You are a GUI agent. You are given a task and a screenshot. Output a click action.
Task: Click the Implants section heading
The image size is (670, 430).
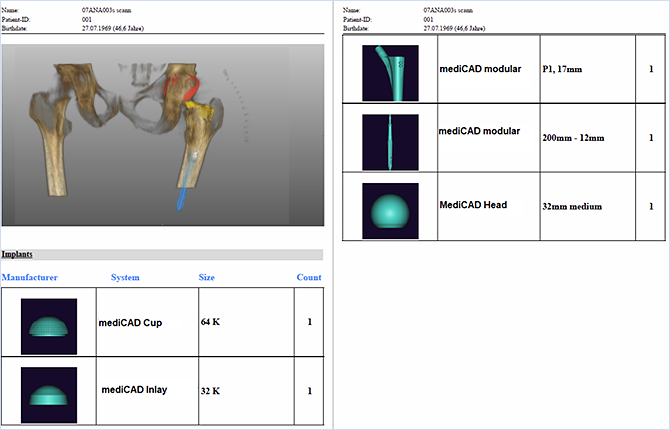click(17, 254)
